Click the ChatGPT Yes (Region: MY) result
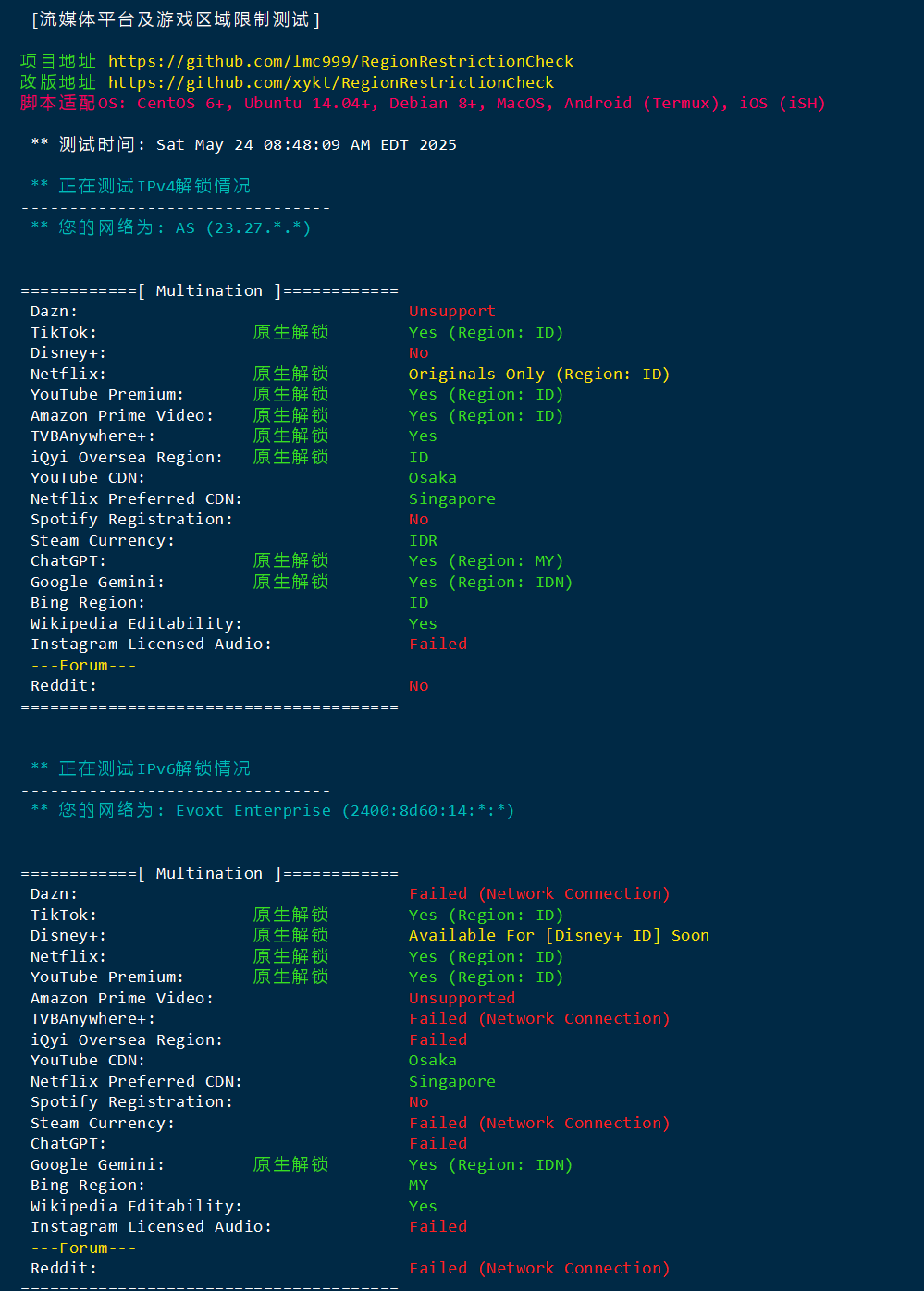 [486, 561]
